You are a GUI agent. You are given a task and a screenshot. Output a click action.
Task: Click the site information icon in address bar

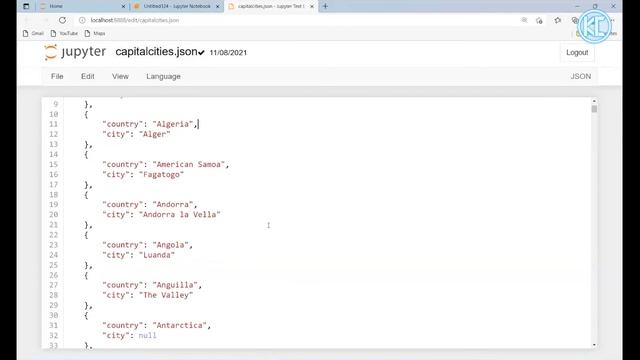click(82, 20)
